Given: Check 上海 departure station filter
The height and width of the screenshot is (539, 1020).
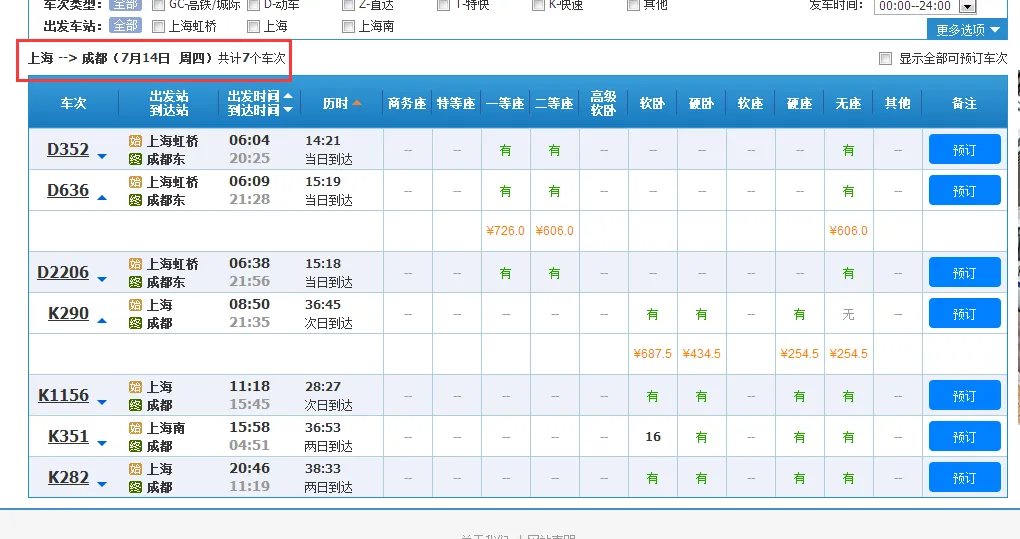Looking at the screenshot, I should (253, 26).
